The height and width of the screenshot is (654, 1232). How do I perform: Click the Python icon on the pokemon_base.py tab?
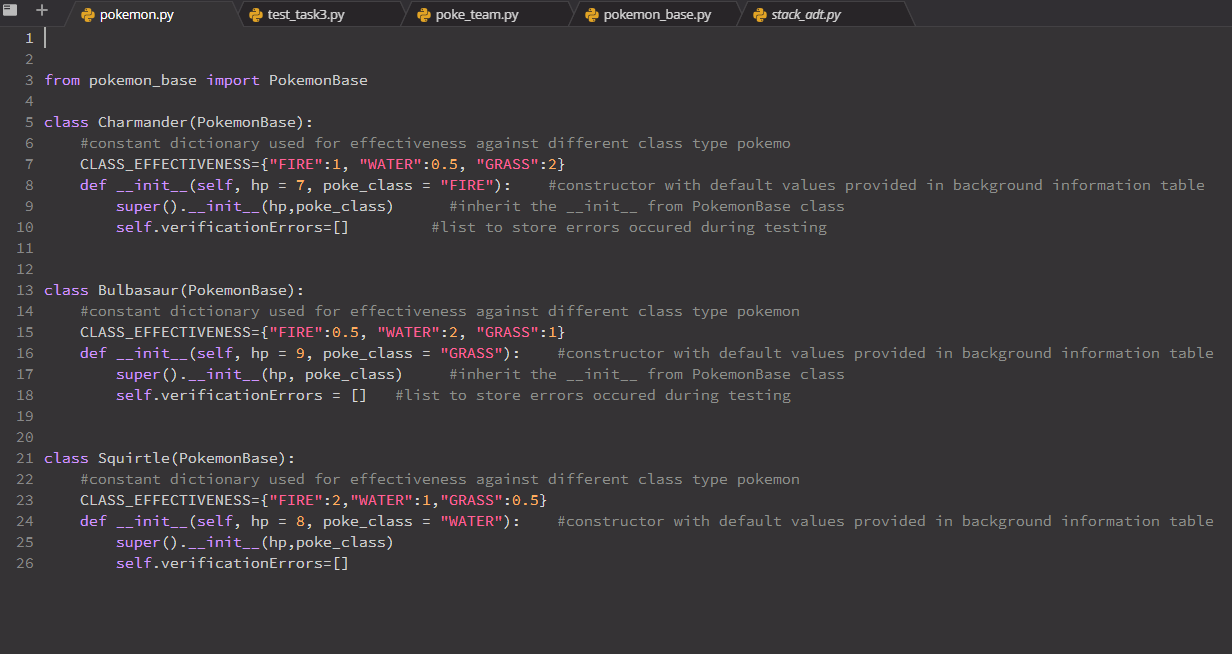pyautogui.click(x=590, y=14)
